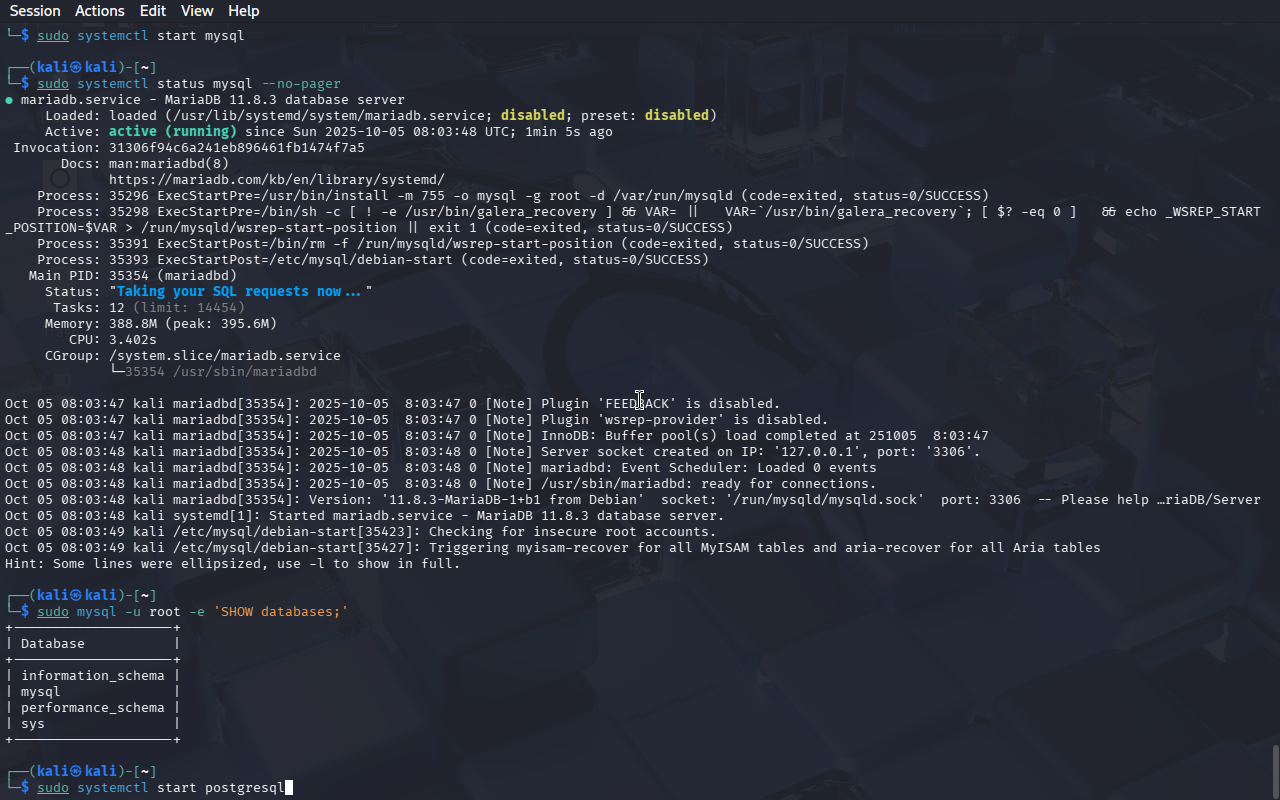Click the "Taking your SQL requests now..." status
1280x800 pixels.
pyautogui.click(x=240, y=292)
